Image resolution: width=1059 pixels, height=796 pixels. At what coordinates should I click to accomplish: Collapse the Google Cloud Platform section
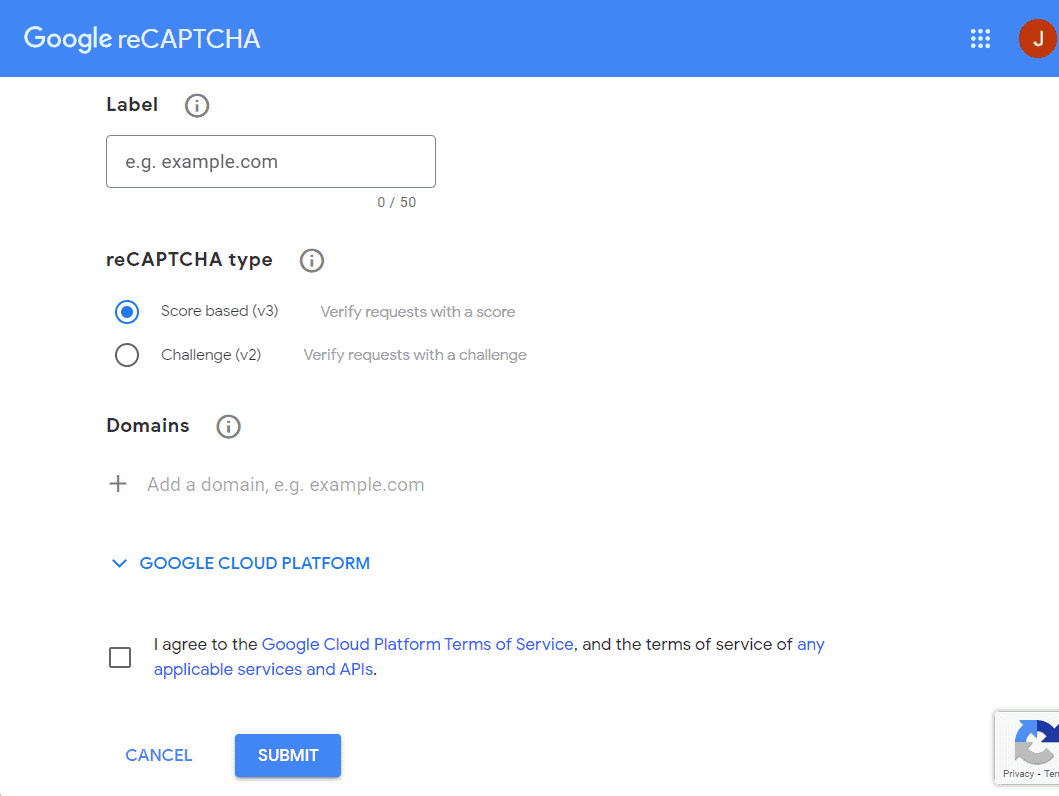[119, 563]
